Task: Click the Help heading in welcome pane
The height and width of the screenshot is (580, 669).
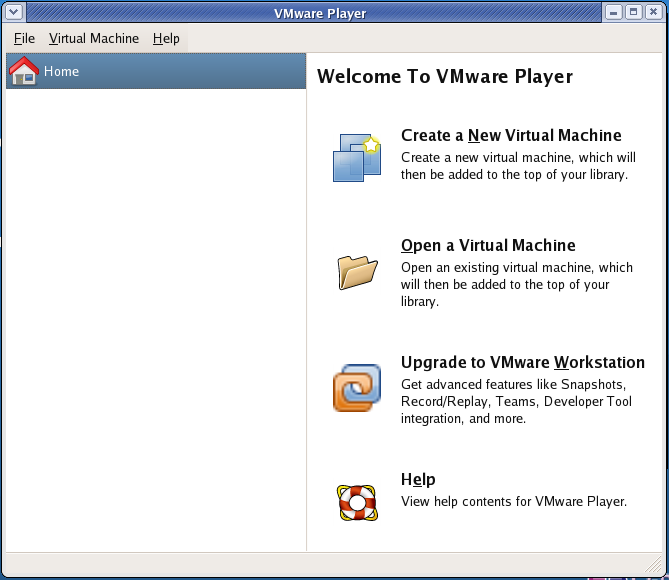Action: 418,479
